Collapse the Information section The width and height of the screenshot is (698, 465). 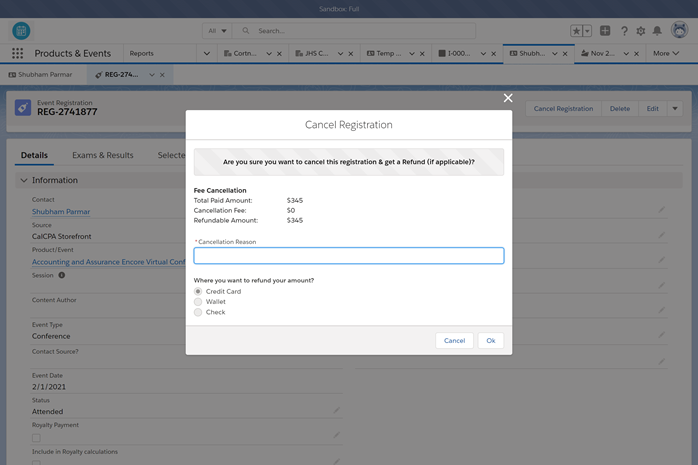(24, 181)
